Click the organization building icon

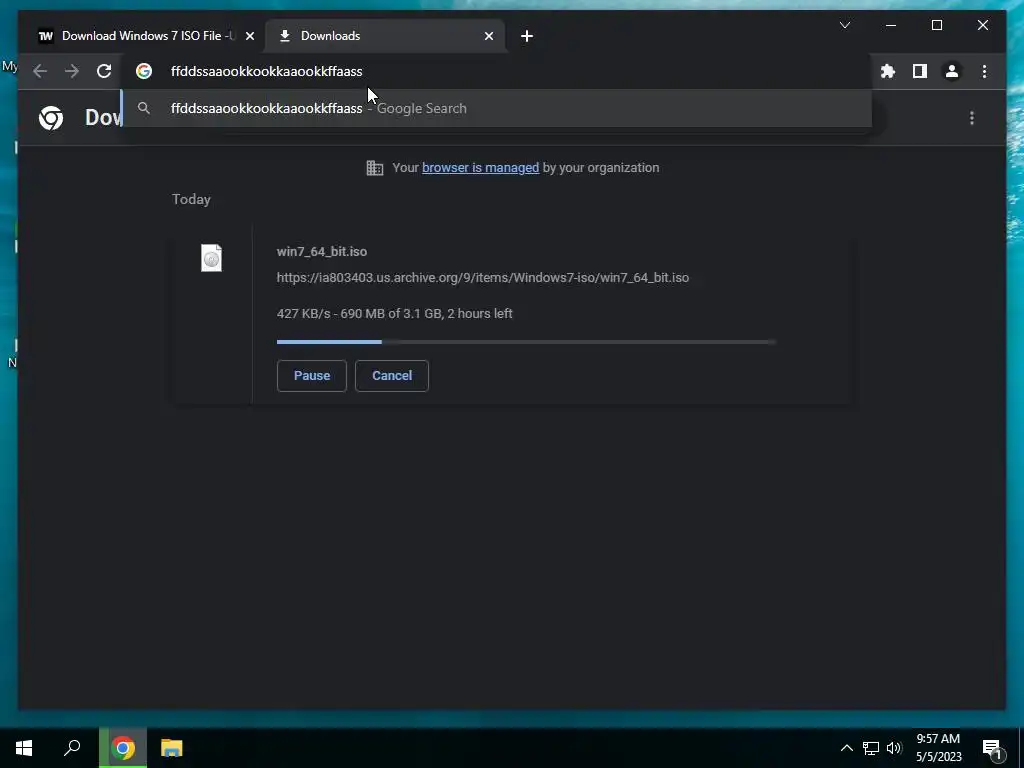(x=375, y=168)
